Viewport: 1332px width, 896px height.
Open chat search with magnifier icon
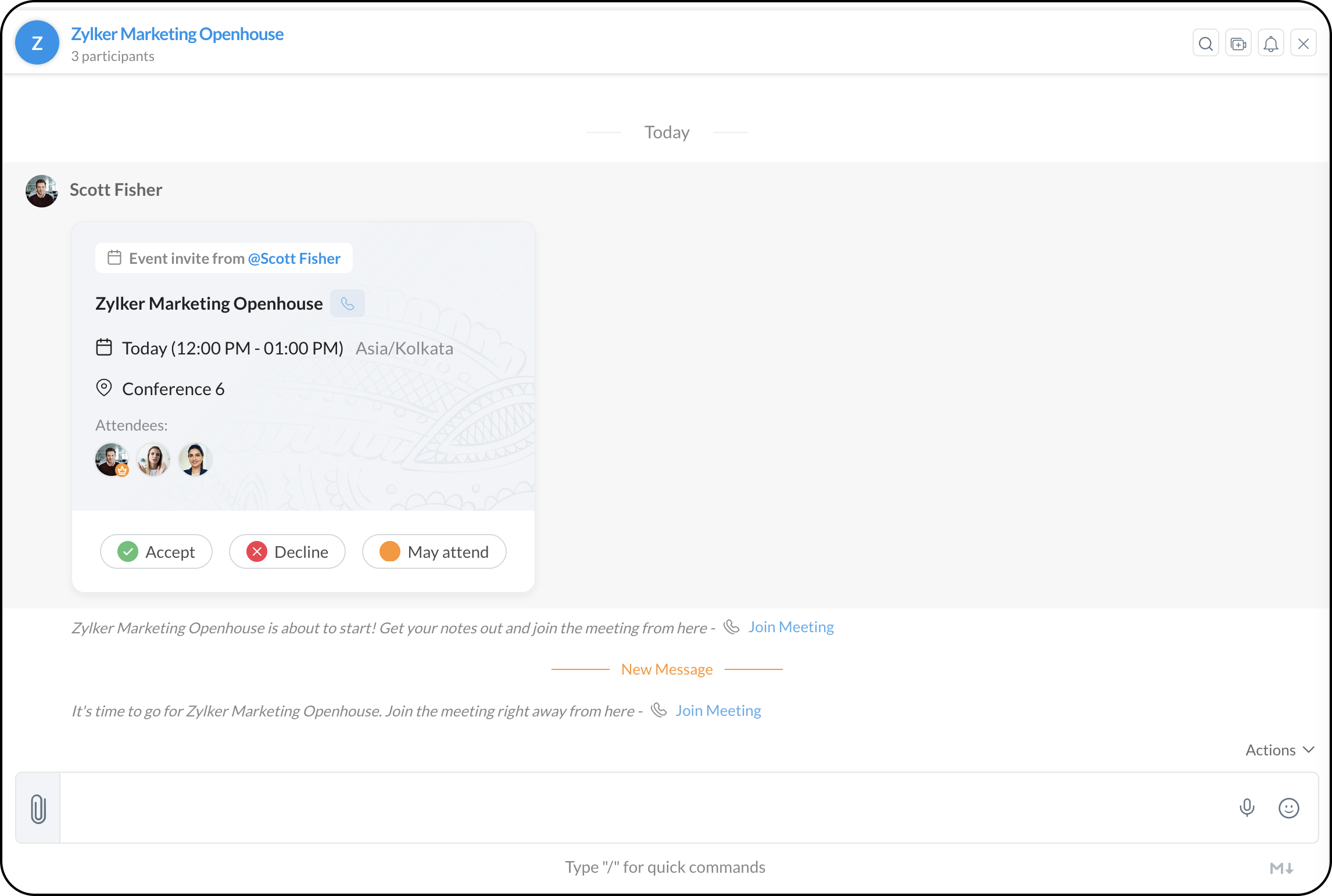pyautogui.click(x=1206, y=44)
